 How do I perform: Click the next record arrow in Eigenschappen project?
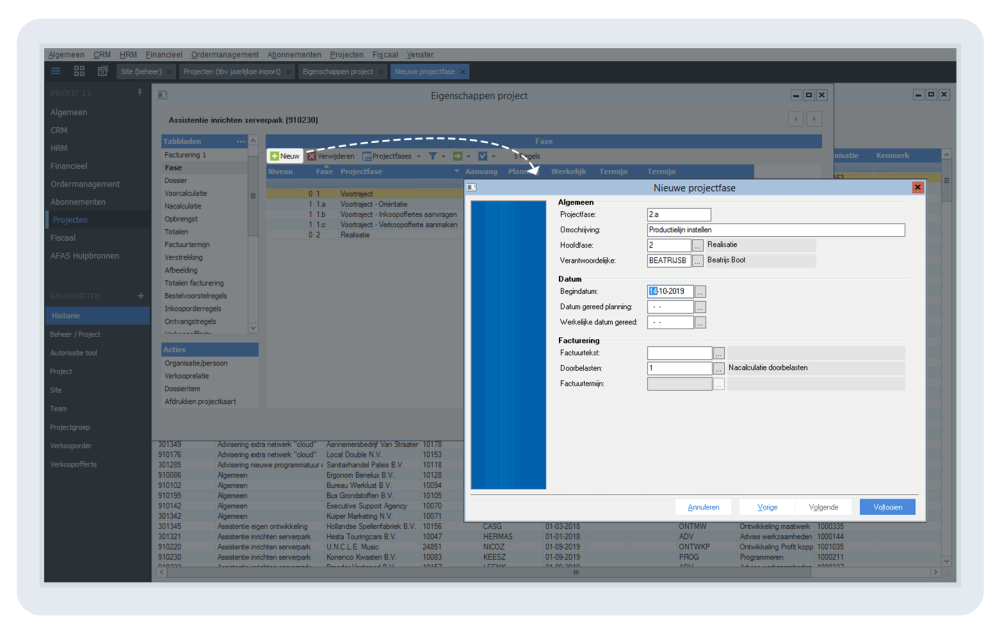point(814,119)
